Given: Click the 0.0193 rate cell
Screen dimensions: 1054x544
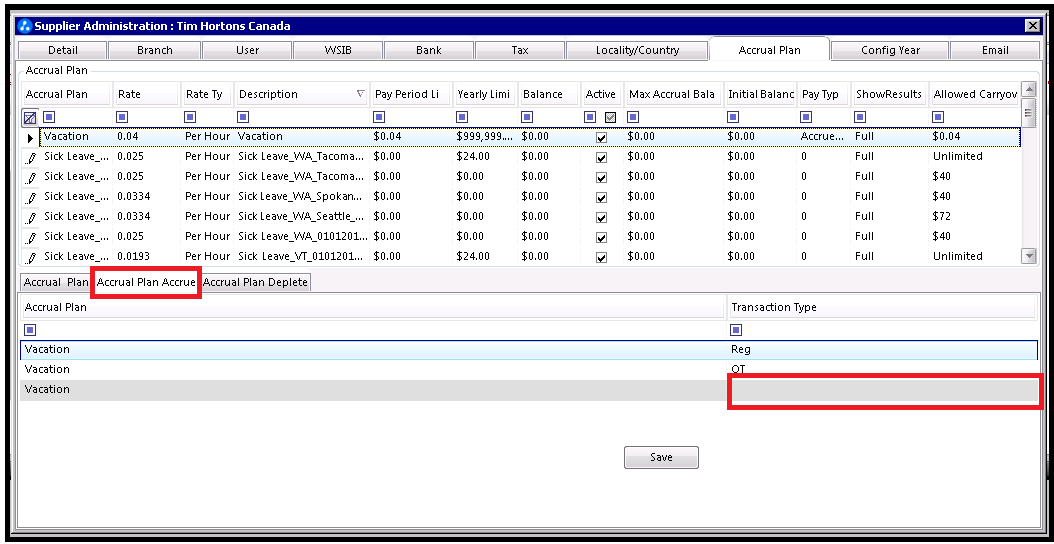Looking at the screenshot, I should click(x=147, y=256).
